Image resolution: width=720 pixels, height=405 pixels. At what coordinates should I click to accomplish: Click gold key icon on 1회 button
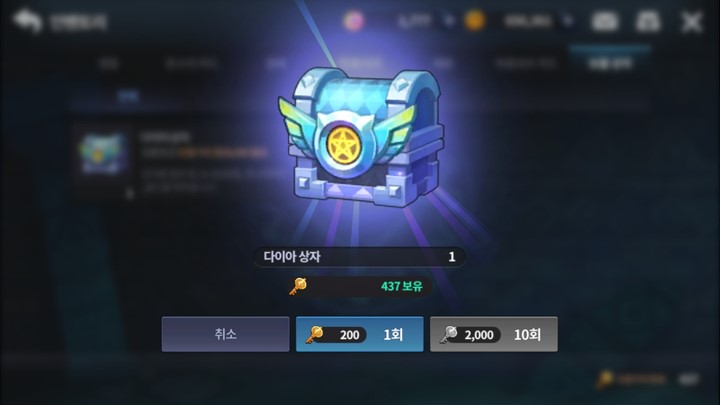pos(315,334)
